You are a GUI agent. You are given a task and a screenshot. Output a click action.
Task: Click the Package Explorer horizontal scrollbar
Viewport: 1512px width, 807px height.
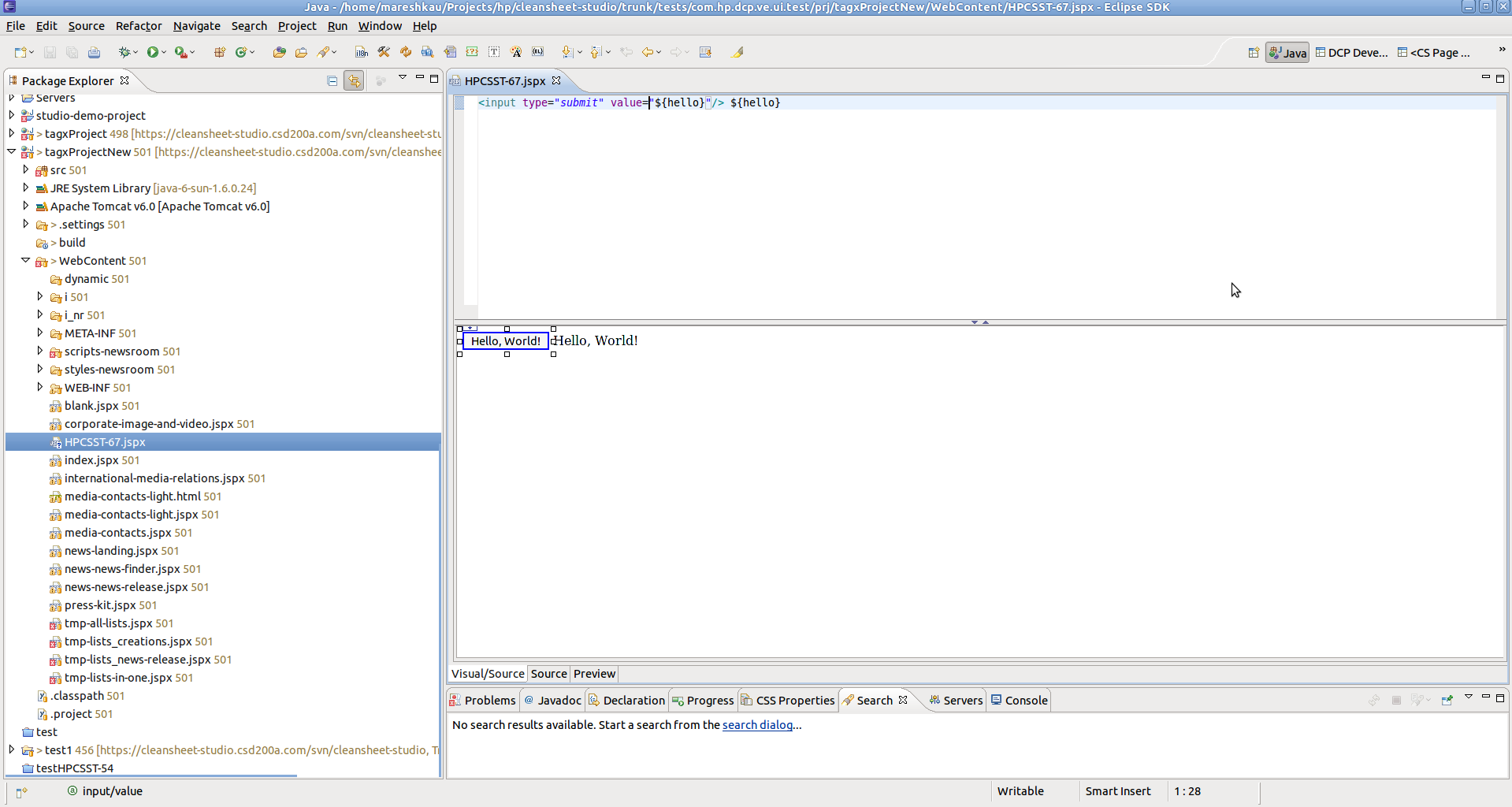tap(150, 776)
